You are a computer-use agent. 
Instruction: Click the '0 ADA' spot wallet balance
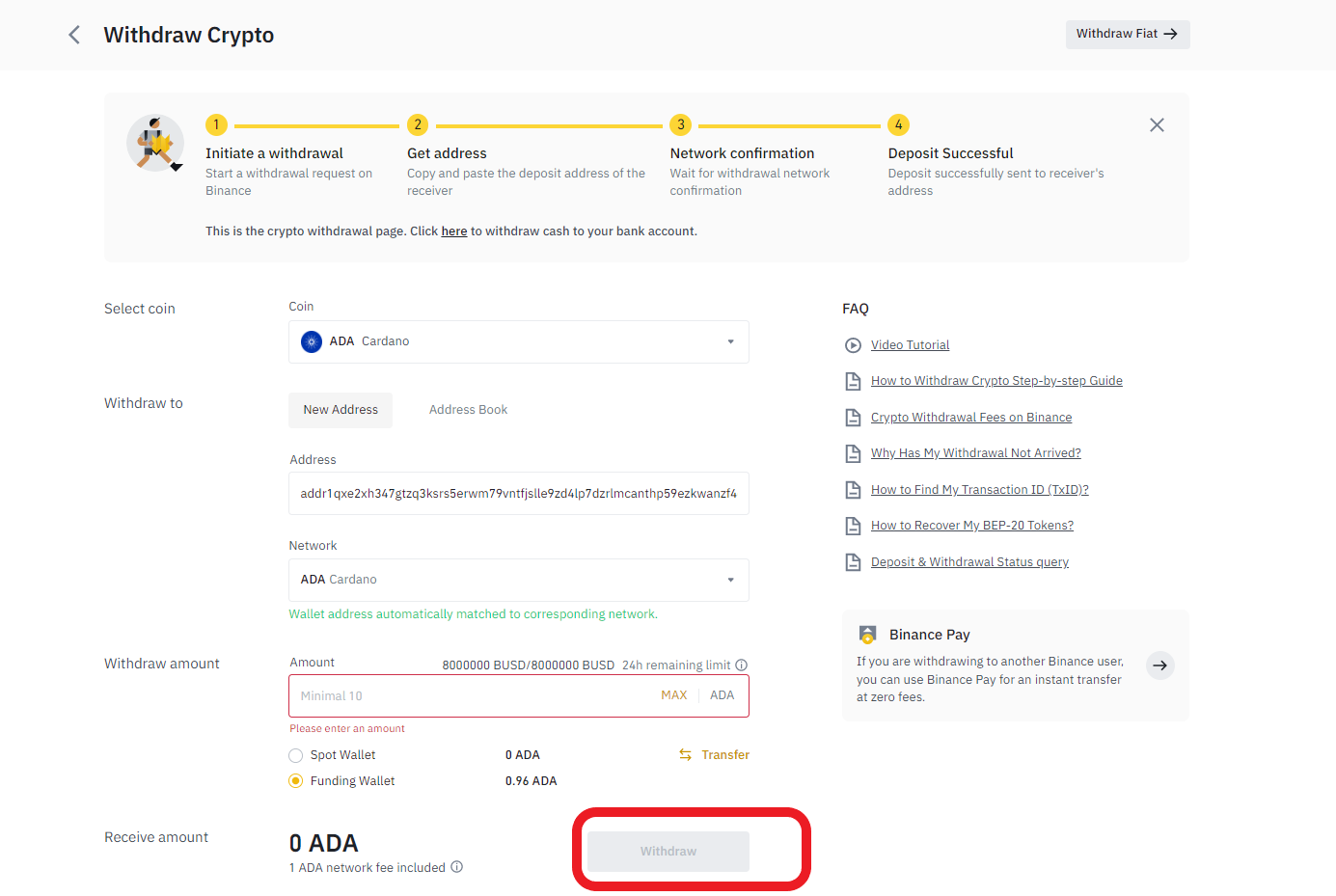pos(523,755)
